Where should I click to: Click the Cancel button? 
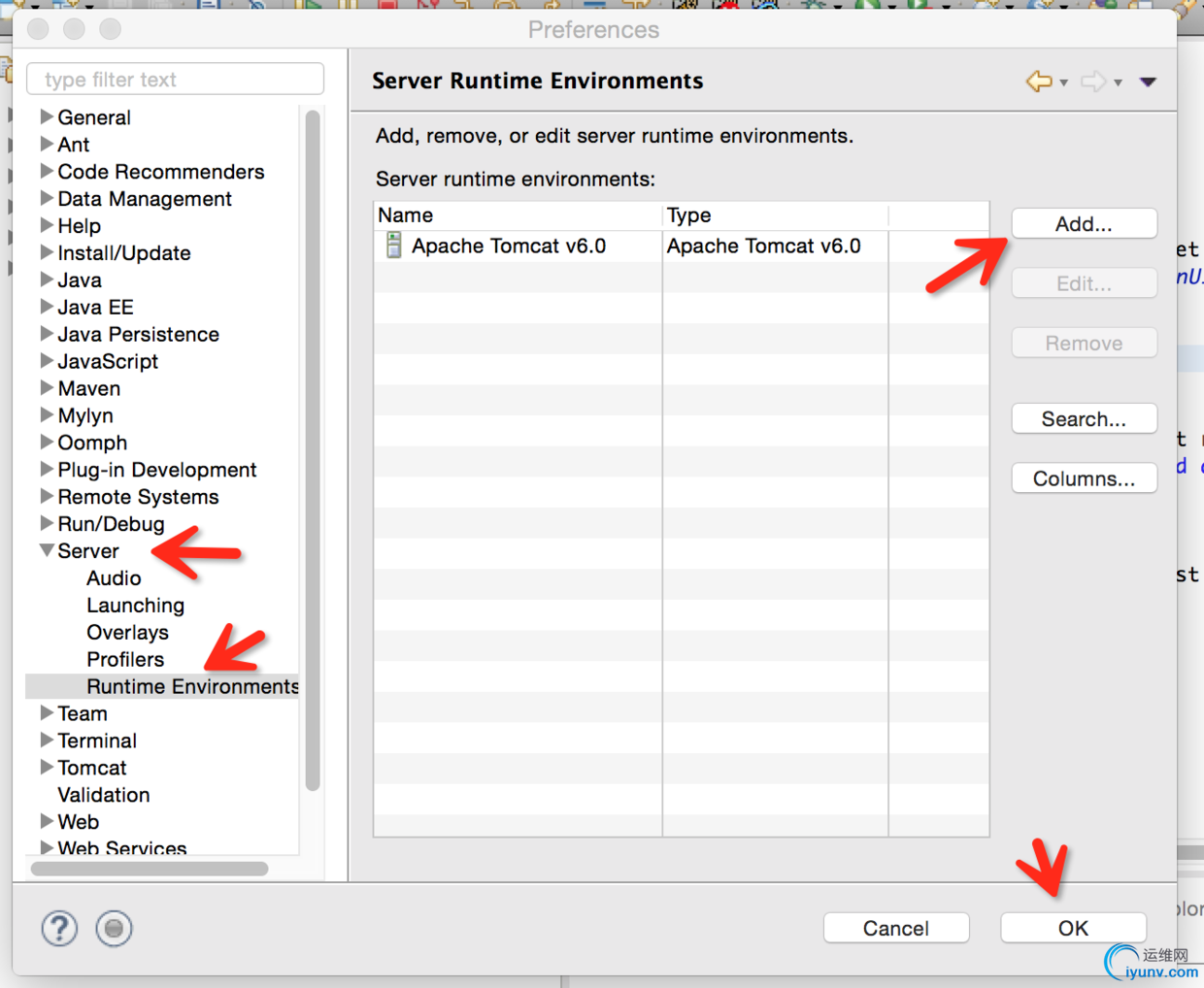(x=896, y=928)
